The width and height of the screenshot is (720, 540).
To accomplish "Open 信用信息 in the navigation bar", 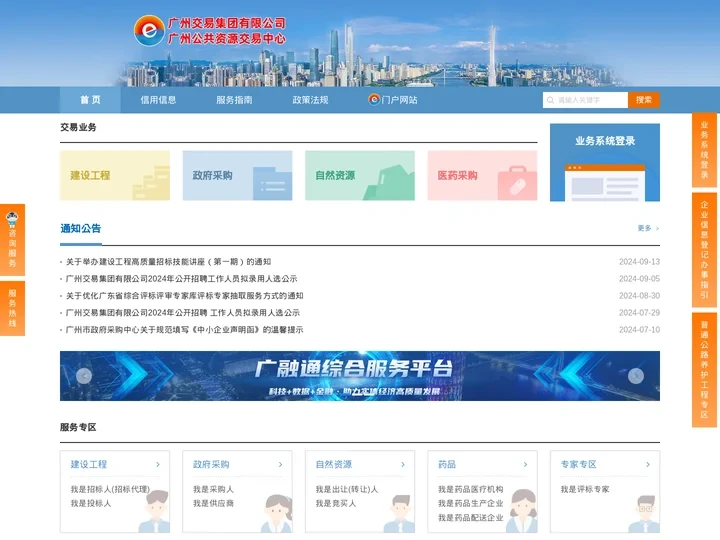I will [158, 100].
